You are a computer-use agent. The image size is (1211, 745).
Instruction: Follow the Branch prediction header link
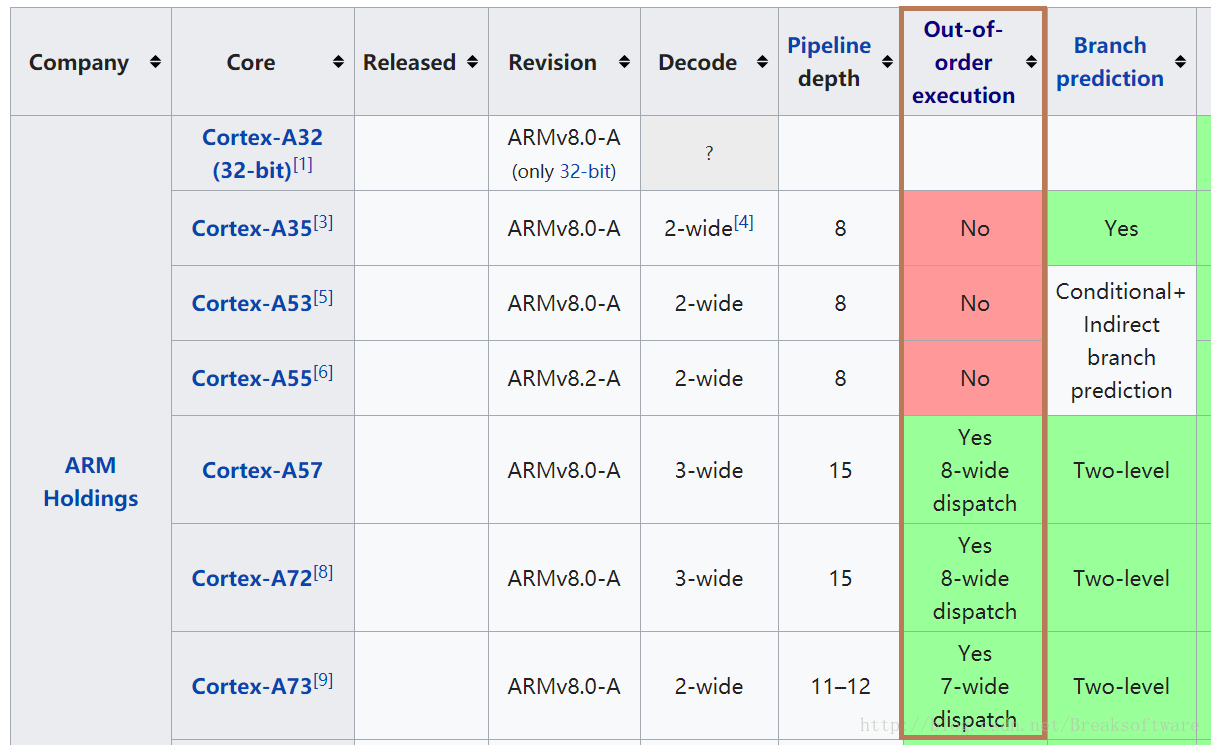click(1110, 62)
